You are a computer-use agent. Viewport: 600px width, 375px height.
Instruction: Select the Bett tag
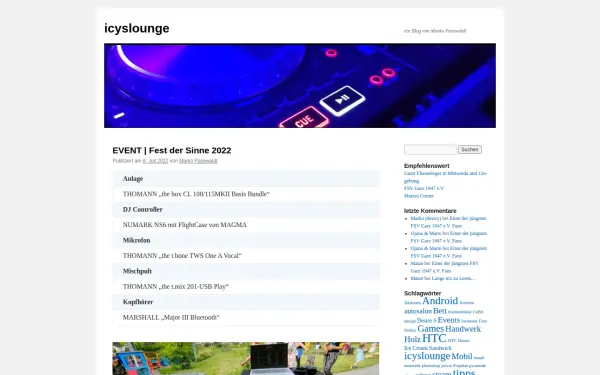(440, 311)
